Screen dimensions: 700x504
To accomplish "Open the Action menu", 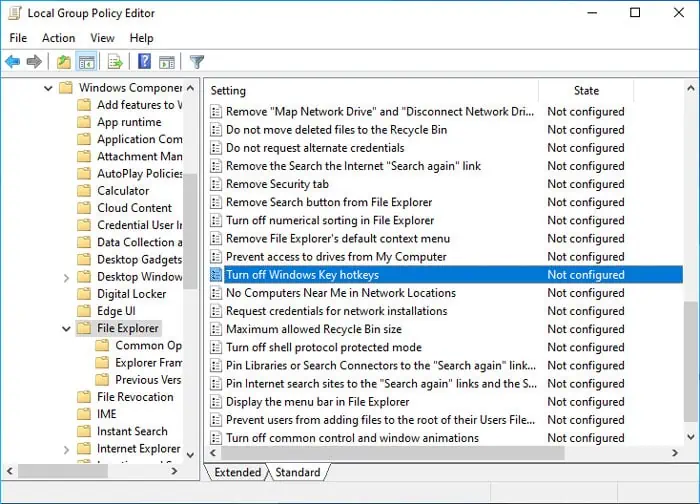I will 58,38.
